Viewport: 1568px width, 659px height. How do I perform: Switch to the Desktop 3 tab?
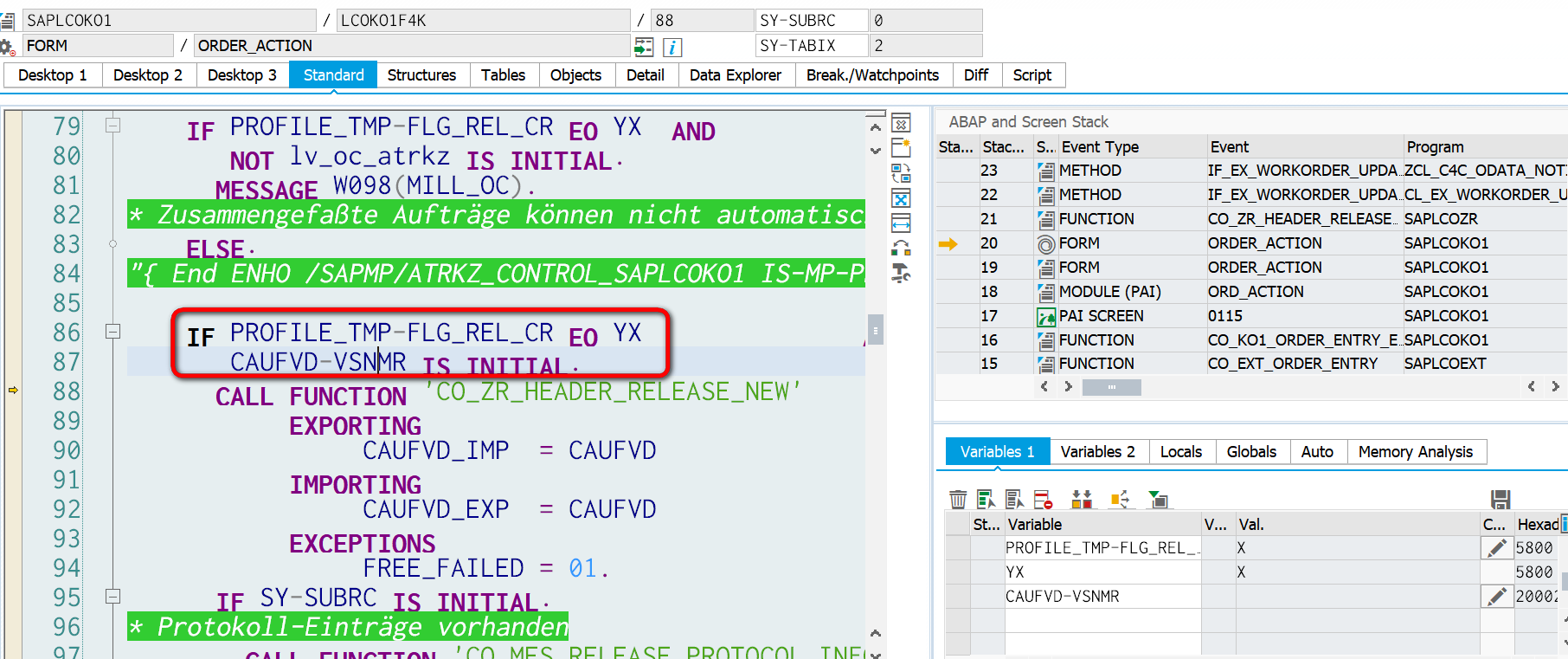click(x=242, y=75)
